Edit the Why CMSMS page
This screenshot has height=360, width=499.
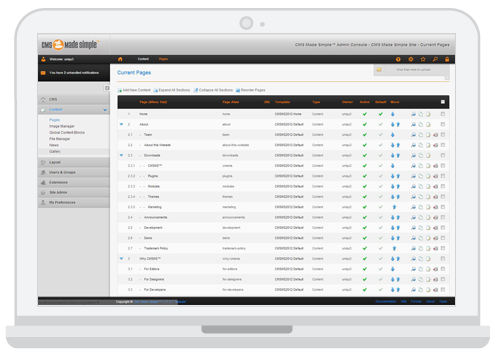[x=428, y=259]
